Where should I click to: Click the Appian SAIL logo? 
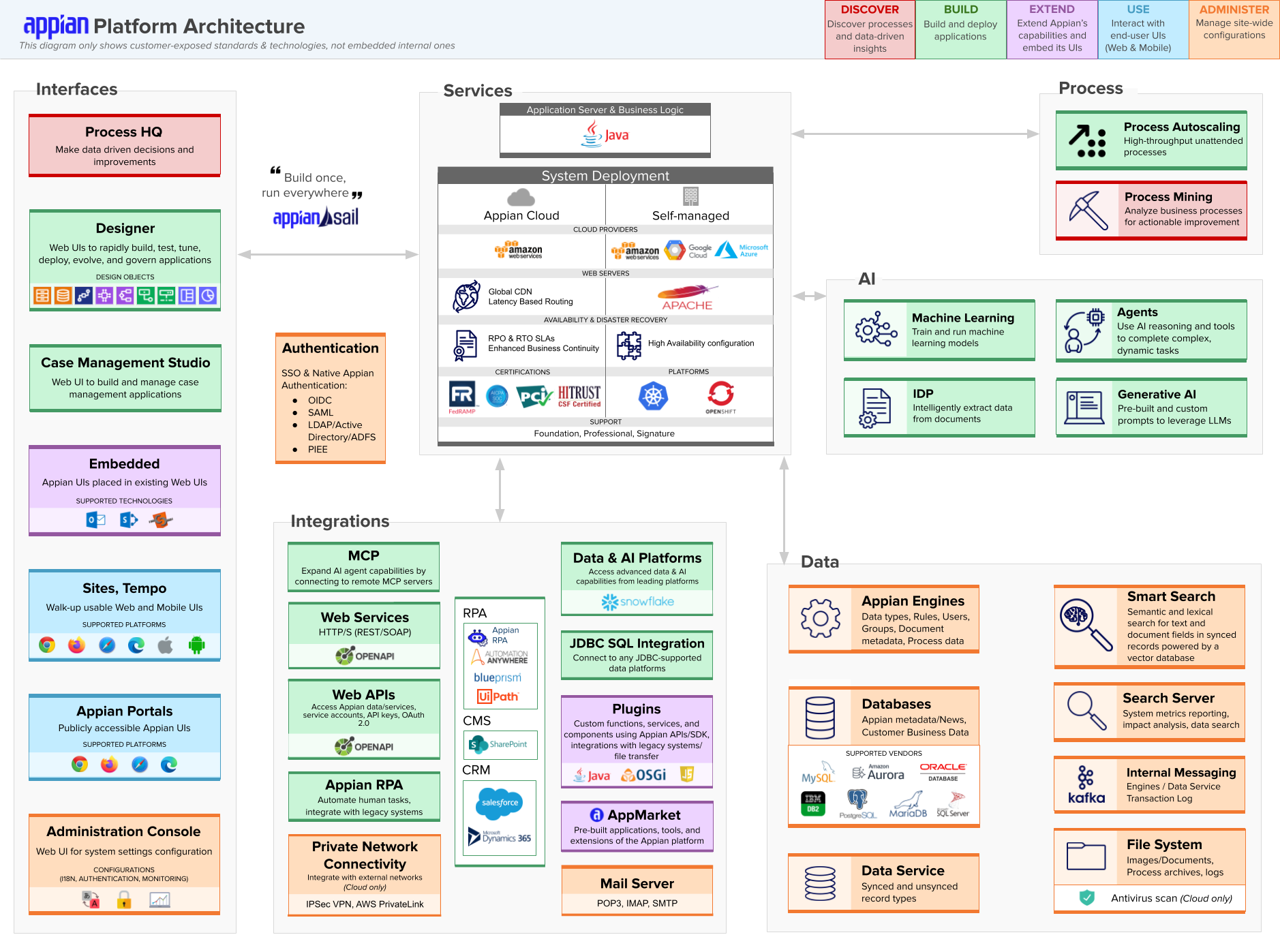click(x=316, y=217)
